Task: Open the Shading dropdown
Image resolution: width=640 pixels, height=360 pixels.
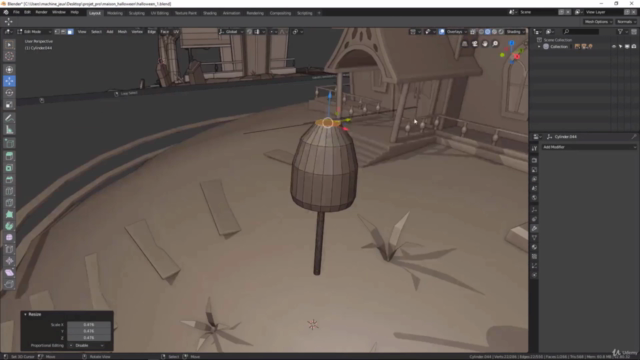Action: click(515, 31)
